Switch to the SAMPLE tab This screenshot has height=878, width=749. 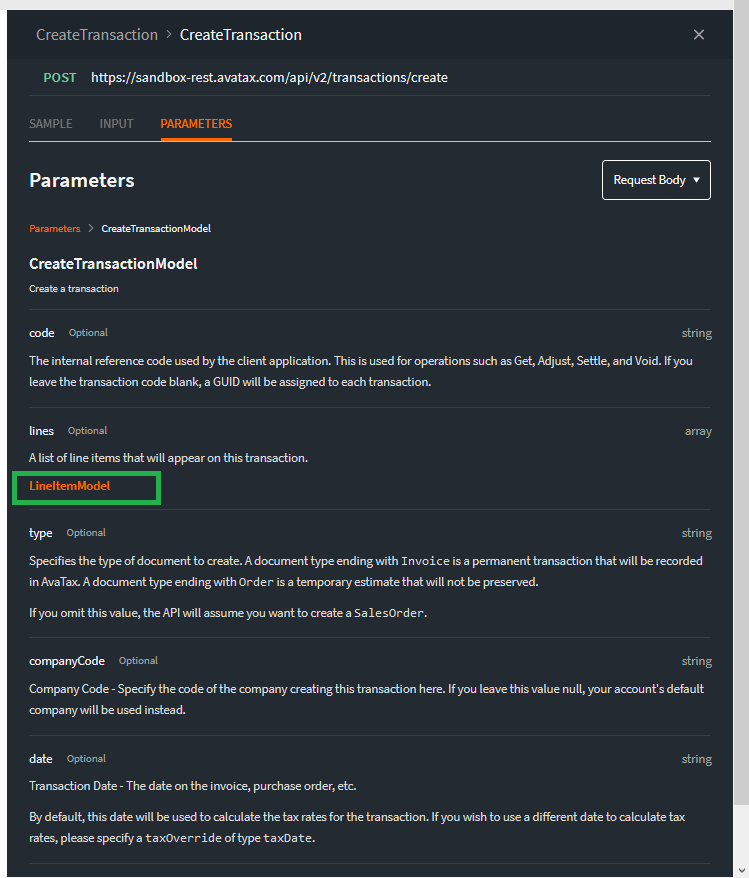(x=51, y=124)
